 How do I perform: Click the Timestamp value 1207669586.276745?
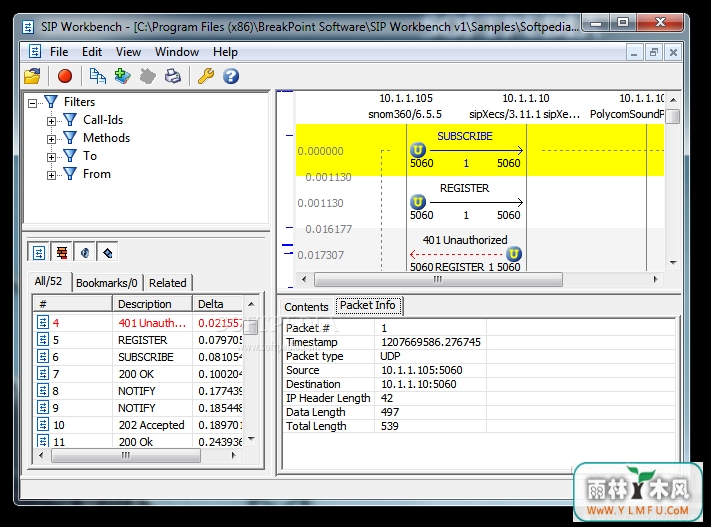[x=431, y=342]
